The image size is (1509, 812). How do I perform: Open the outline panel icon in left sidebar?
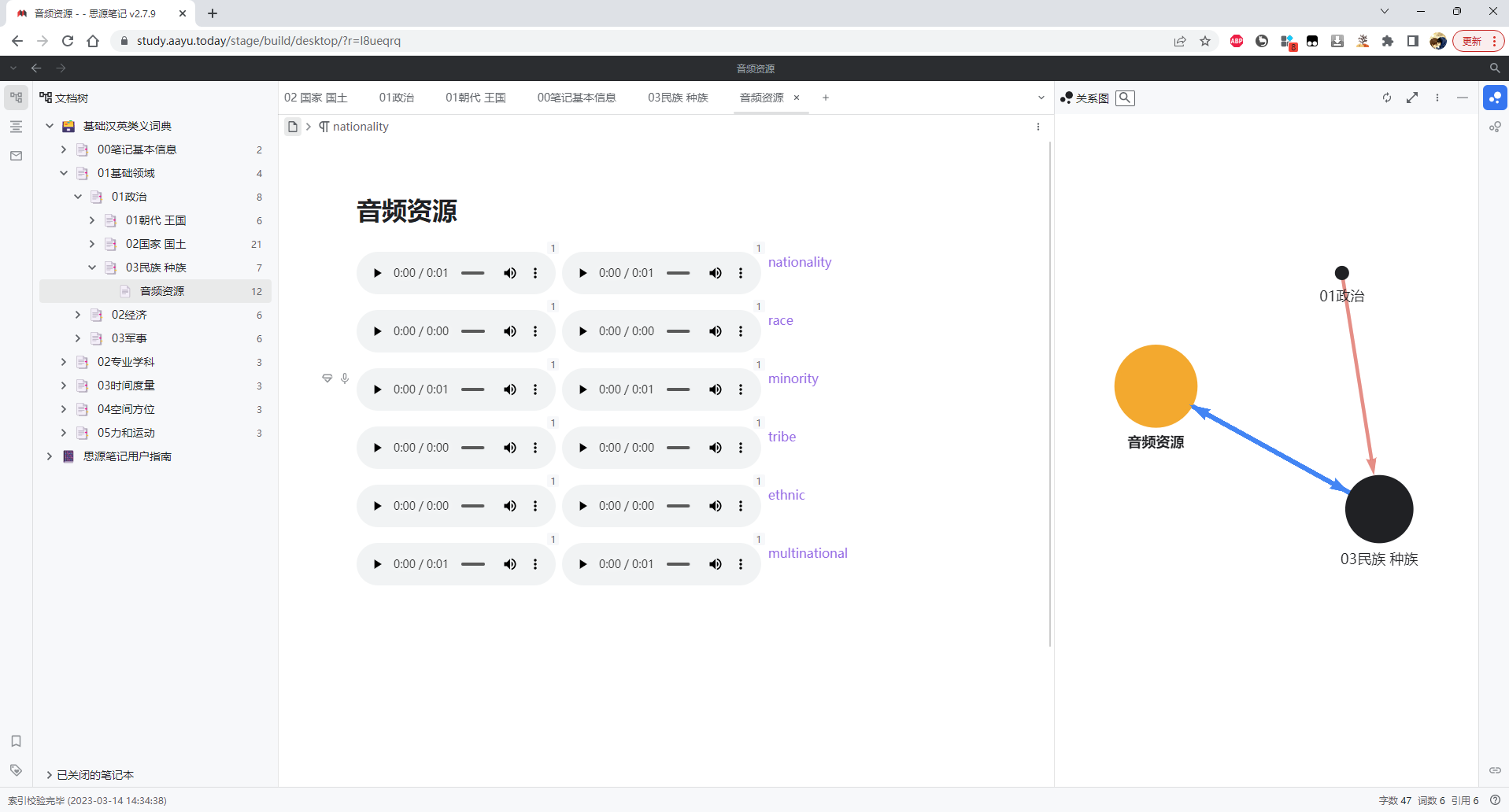pos(16,126)
